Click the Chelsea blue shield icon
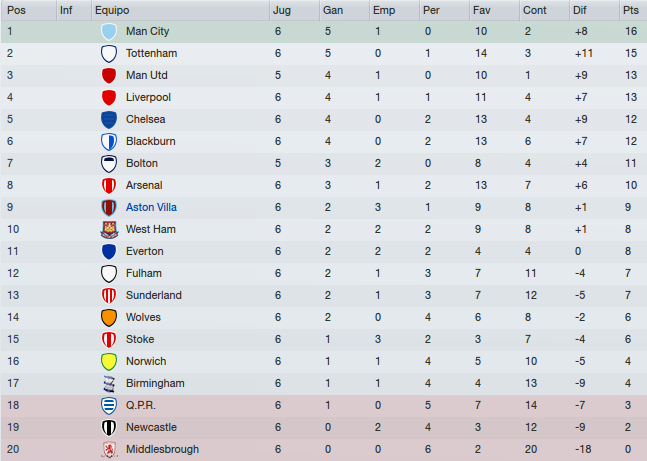 pos(109,120)
